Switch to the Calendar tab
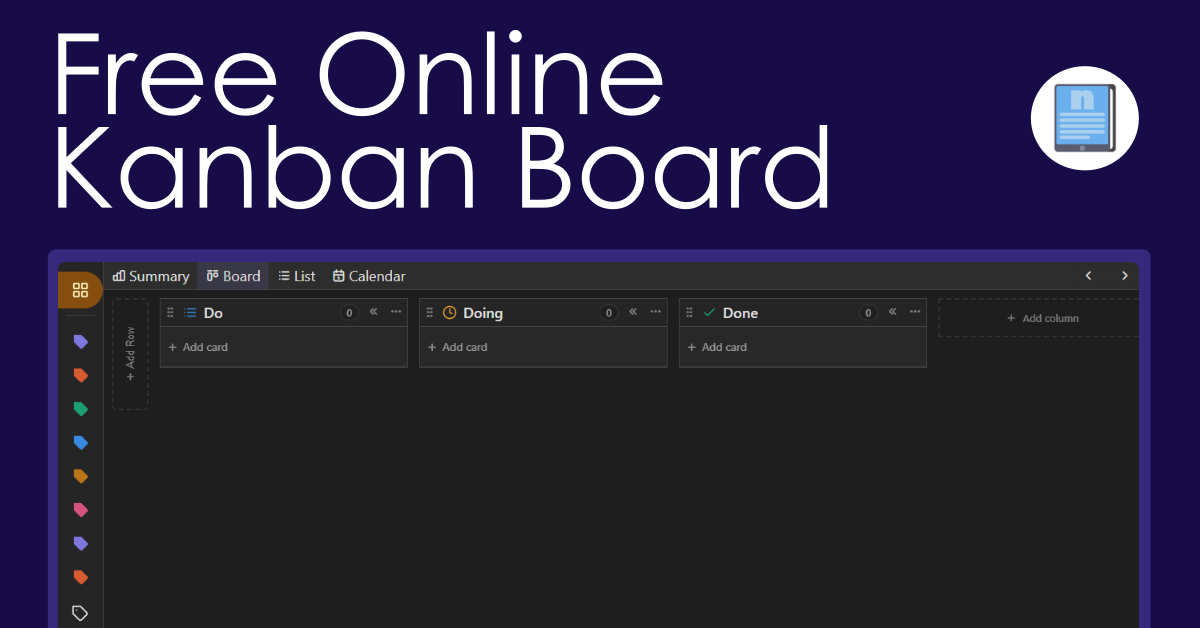Screen dimensions: 1200x628 369,276
